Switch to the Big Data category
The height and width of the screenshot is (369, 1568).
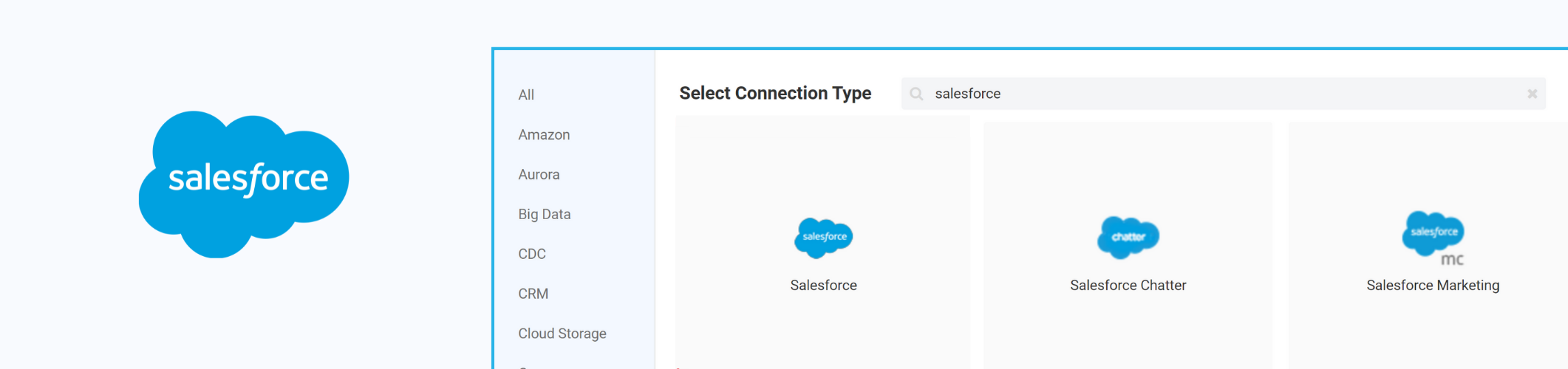(544, 215)
